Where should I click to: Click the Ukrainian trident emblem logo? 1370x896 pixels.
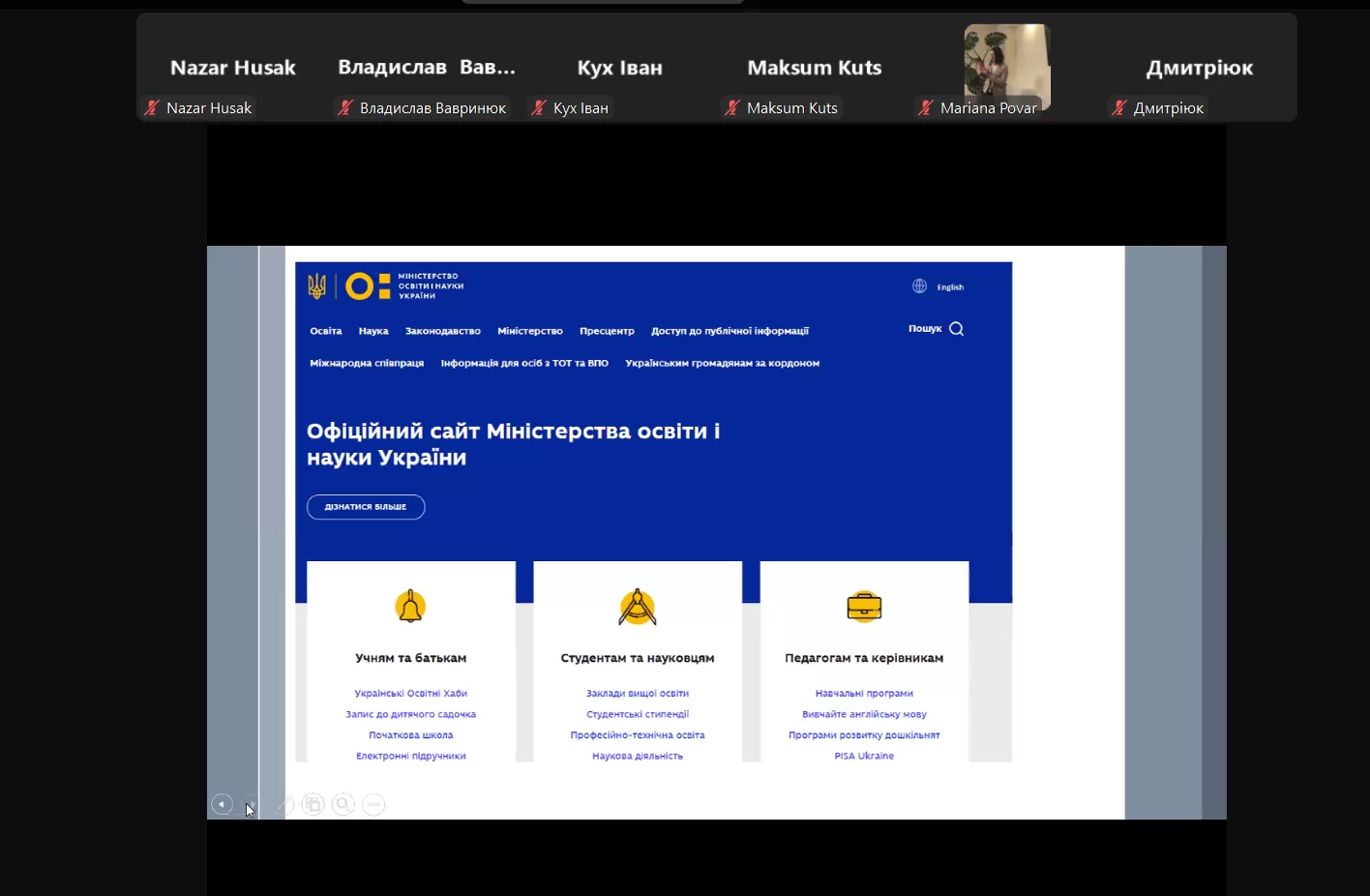316,285
